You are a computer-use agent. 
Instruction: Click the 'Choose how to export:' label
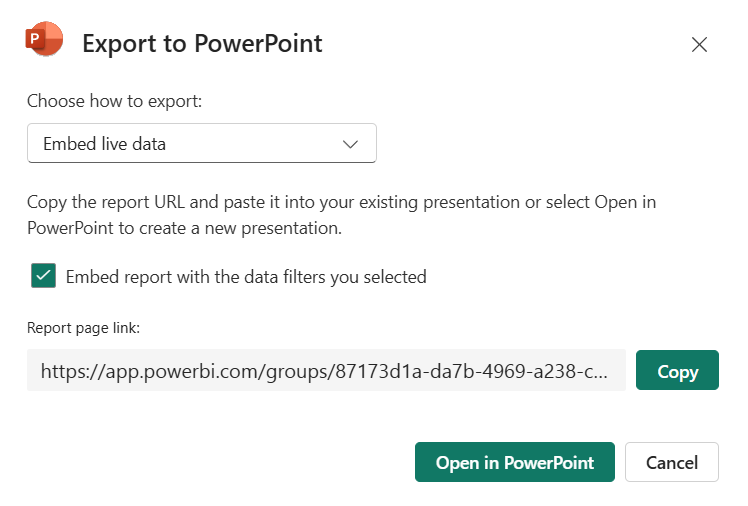114,101
